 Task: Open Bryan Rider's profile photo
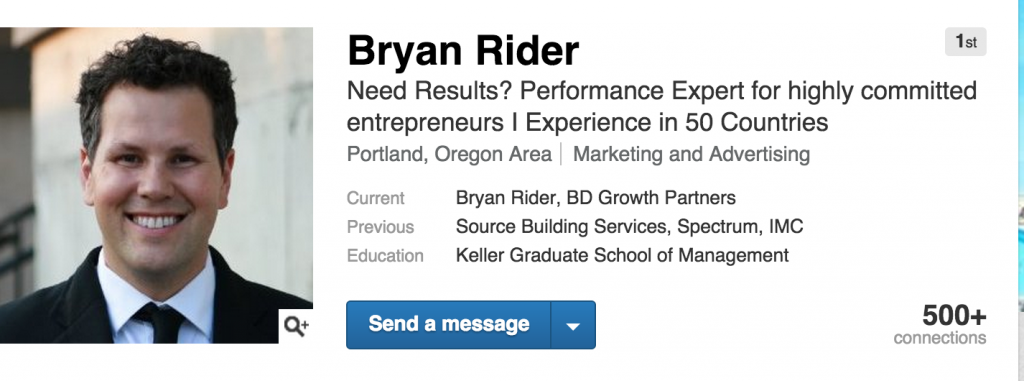coord(156,185)
